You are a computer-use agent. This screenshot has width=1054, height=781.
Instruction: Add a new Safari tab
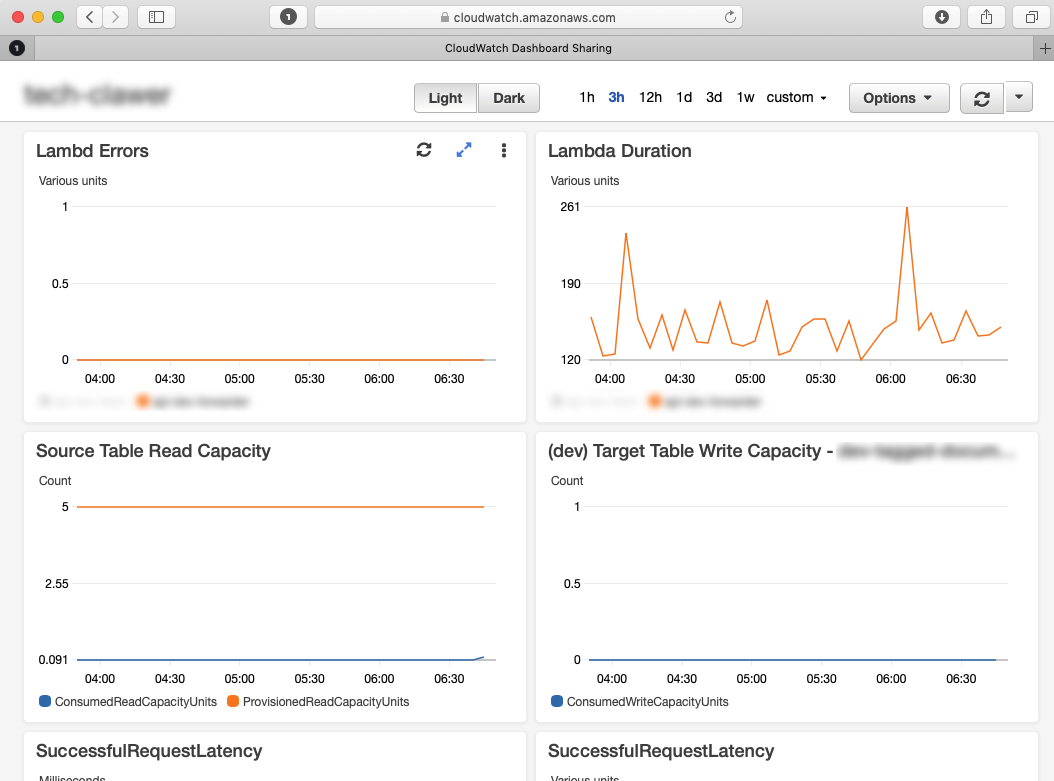tap(1045, 48)
